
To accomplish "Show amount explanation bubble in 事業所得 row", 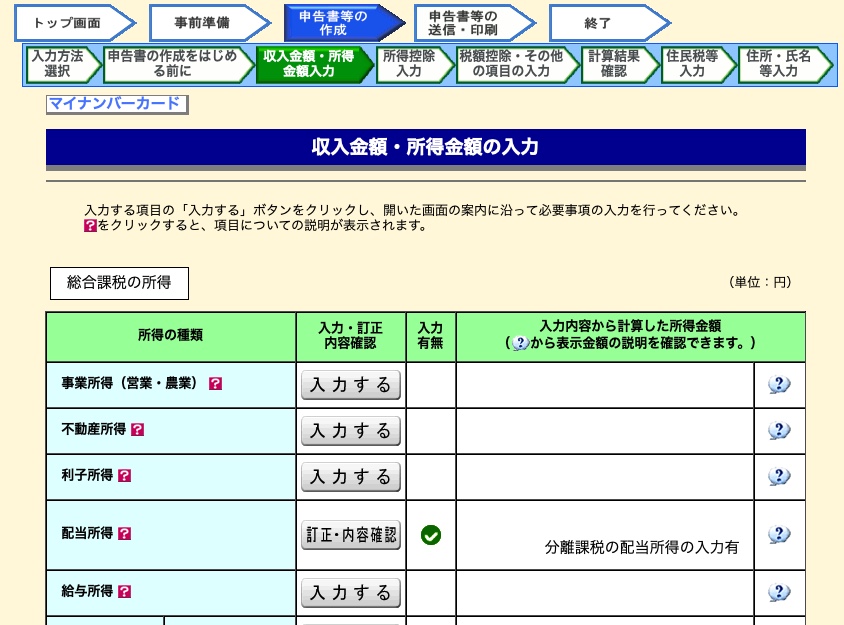I will tap(779, 384).
